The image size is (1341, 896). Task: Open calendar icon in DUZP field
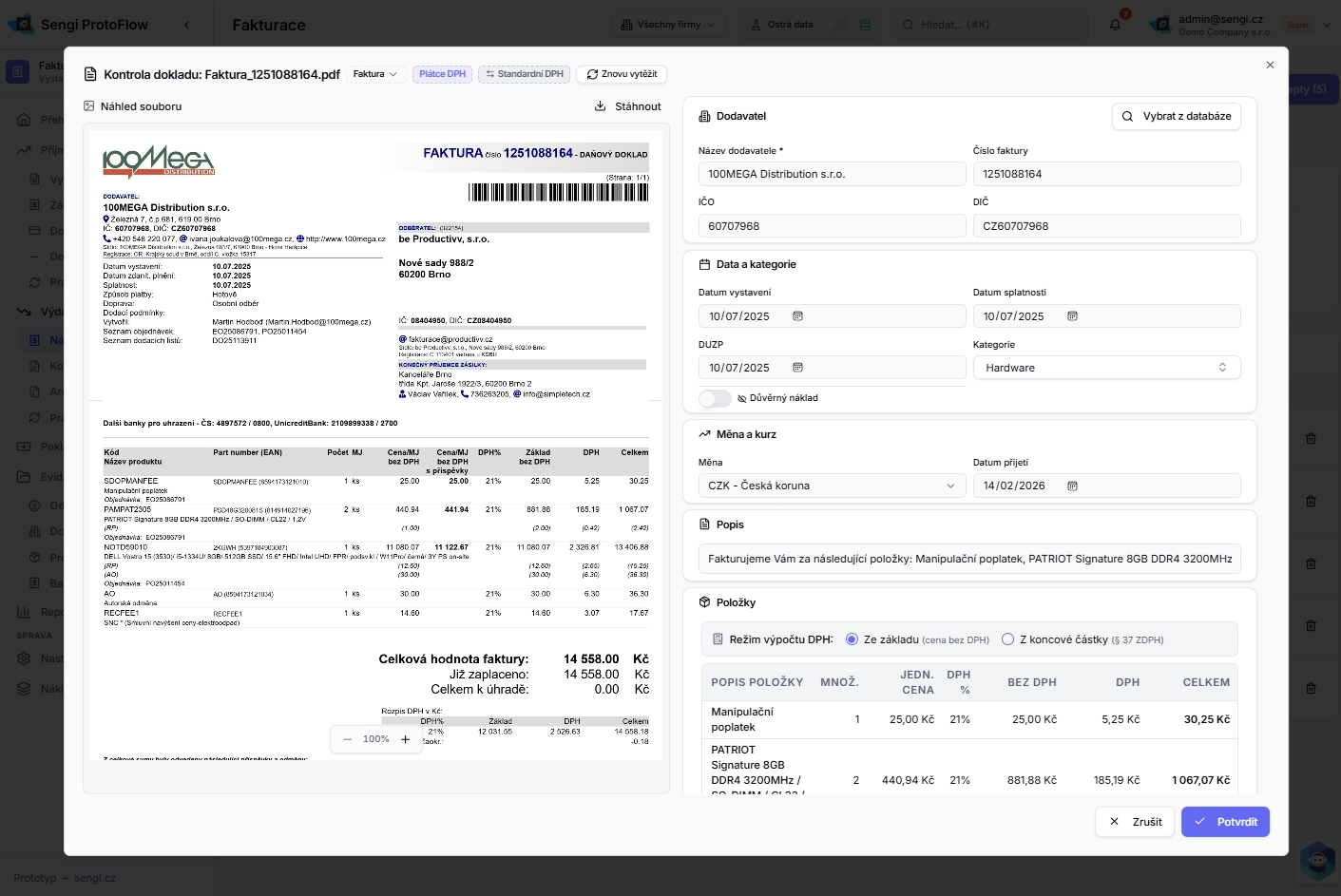(798, 368)
